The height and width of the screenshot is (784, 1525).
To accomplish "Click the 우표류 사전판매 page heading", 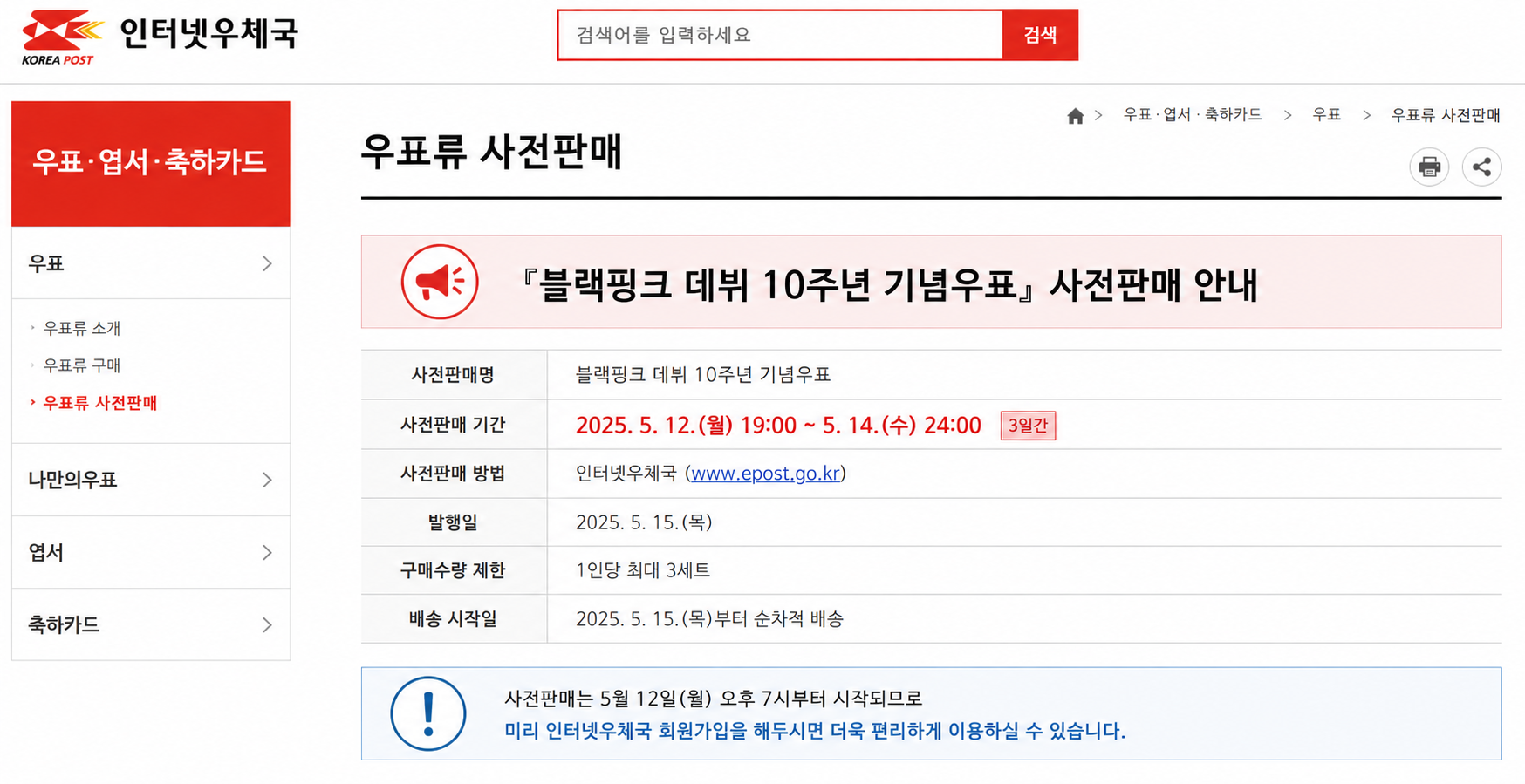I will click(x=491, y=151).
